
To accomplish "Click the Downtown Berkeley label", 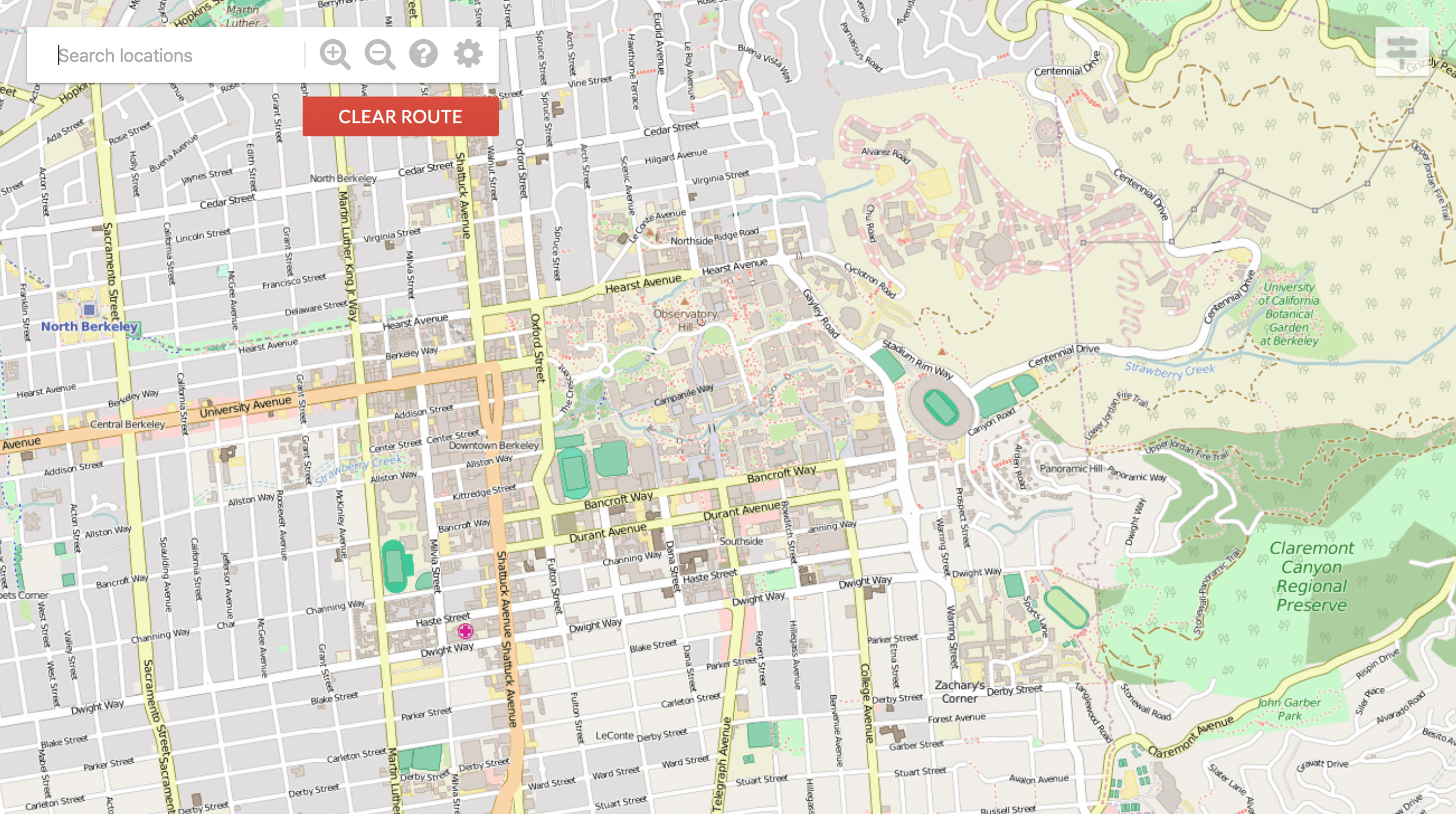I will pos(493,446).
